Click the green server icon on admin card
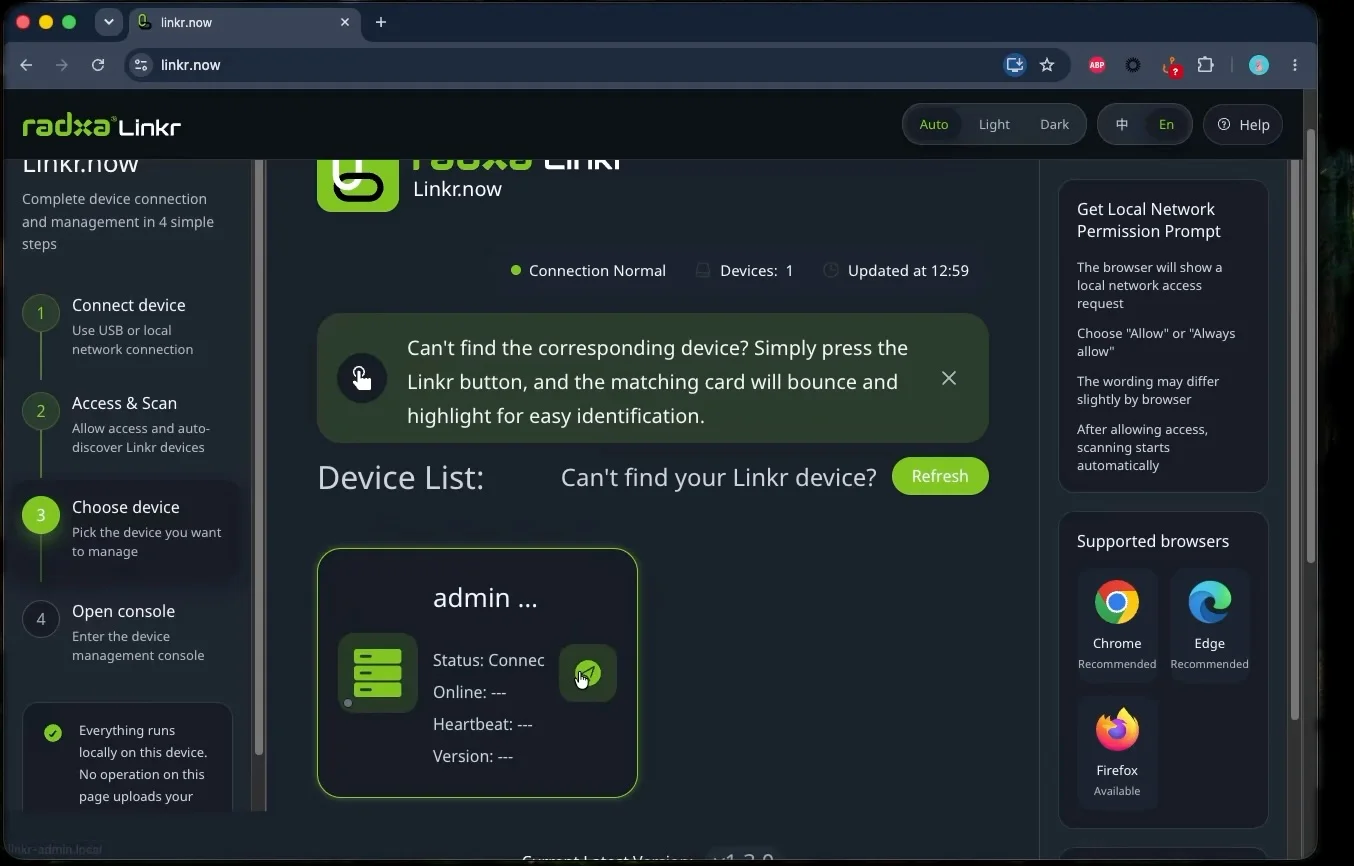1354x866 pixels. pos(378,673)
